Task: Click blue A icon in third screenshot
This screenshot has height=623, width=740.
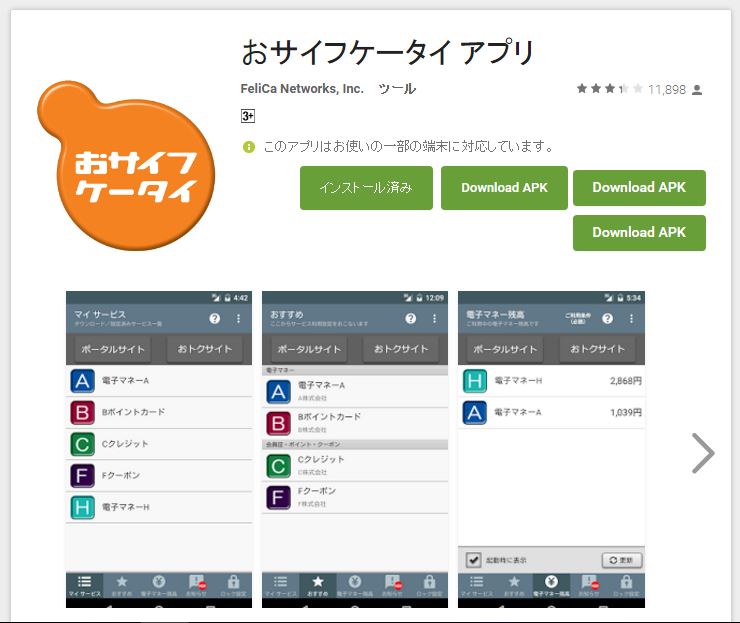Action: 475,413
